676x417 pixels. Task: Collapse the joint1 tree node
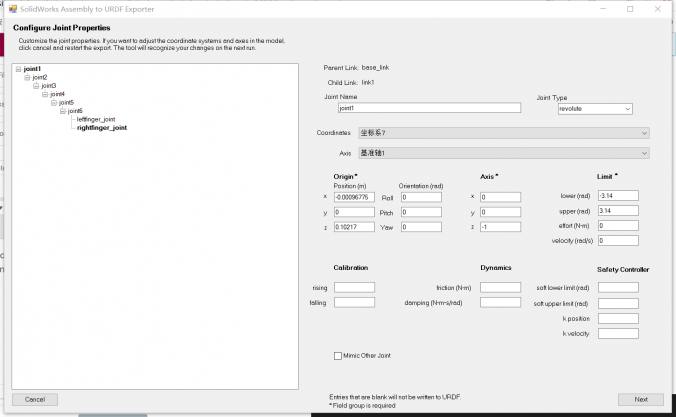(18, 69)
